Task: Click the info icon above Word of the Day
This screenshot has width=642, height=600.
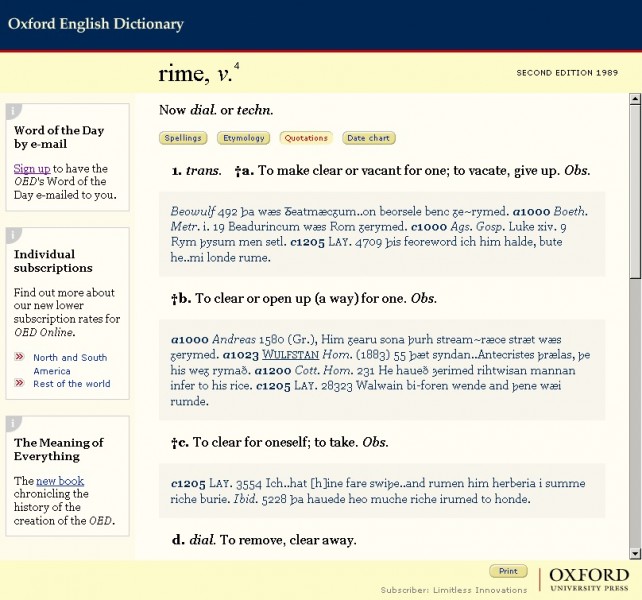Action: [9, 111]
